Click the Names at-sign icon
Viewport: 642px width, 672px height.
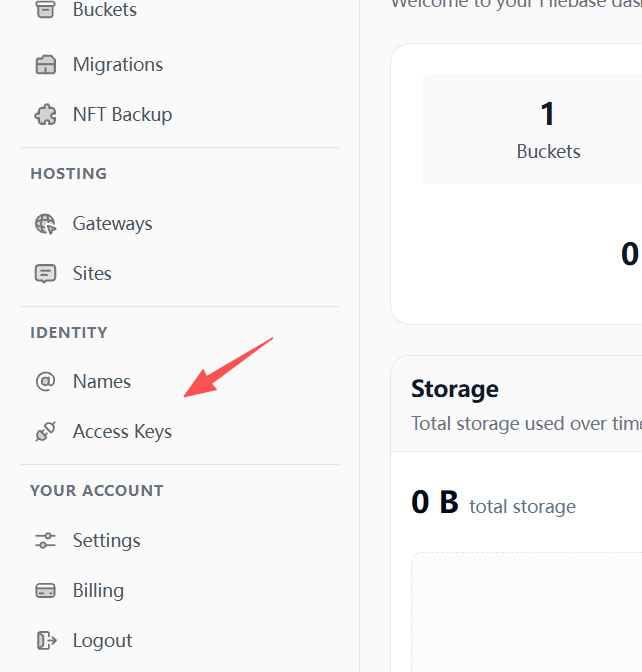[45, 381]
